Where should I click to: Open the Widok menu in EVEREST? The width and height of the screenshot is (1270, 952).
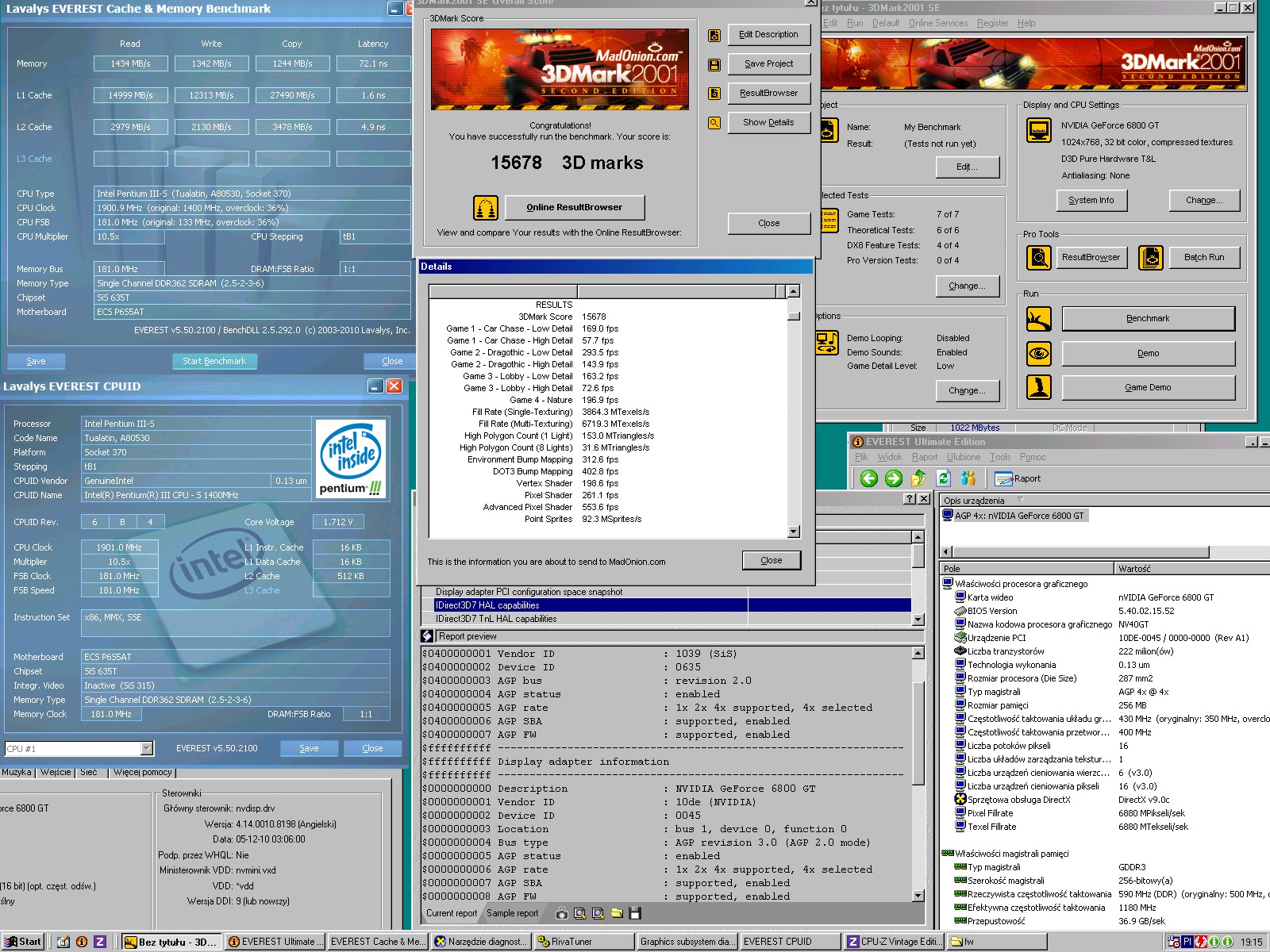[890, 457]
